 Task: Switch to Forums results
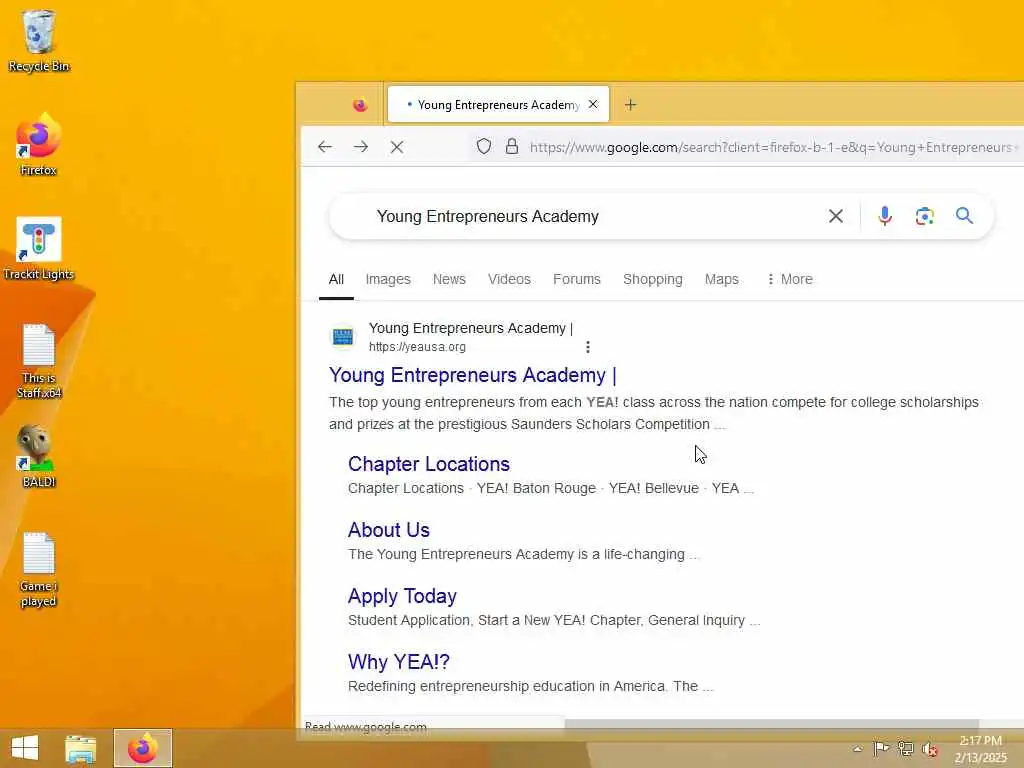coord(577,280)
